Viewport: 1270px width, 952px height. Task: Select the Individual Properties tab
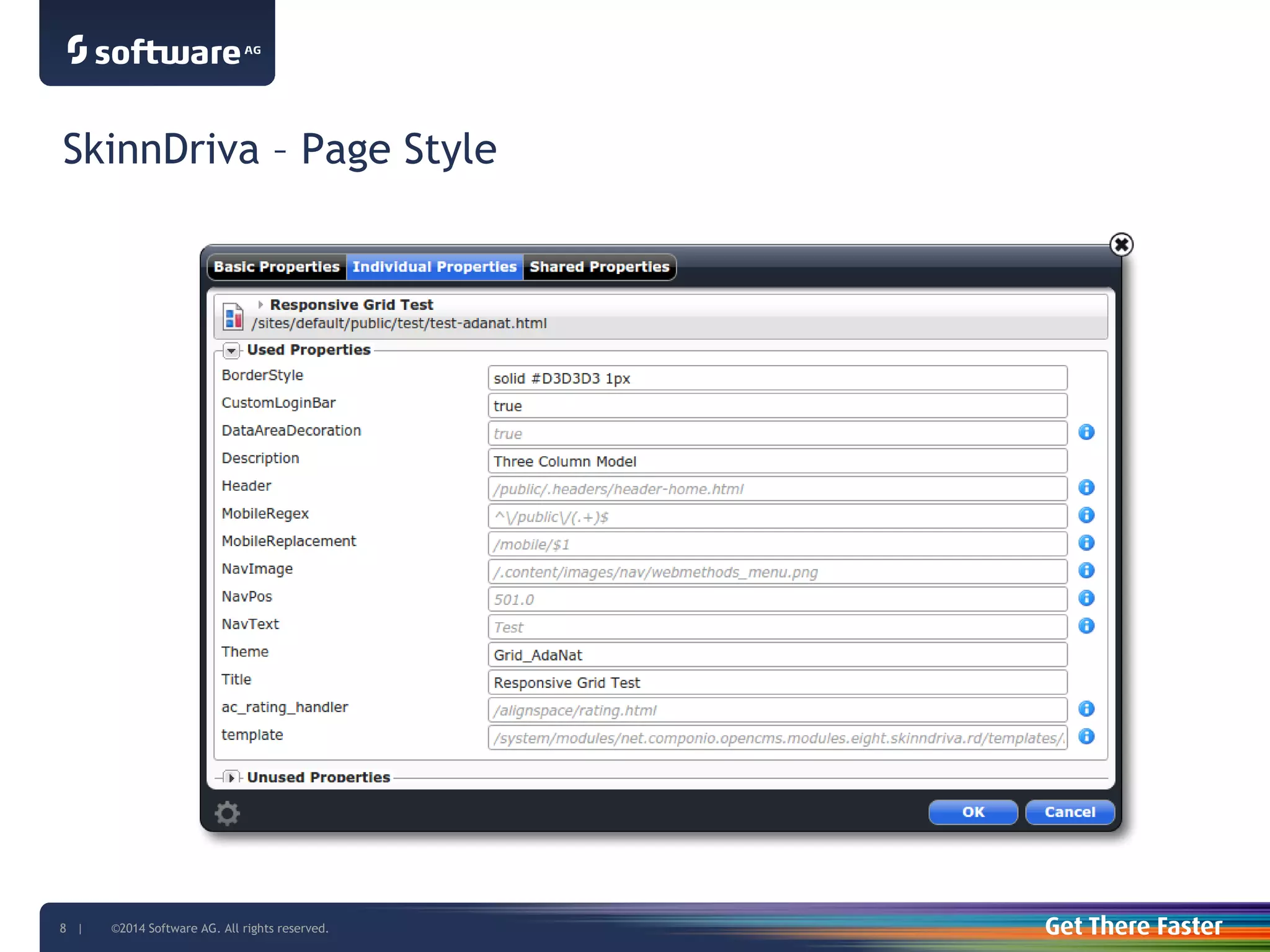pos(435,267)
